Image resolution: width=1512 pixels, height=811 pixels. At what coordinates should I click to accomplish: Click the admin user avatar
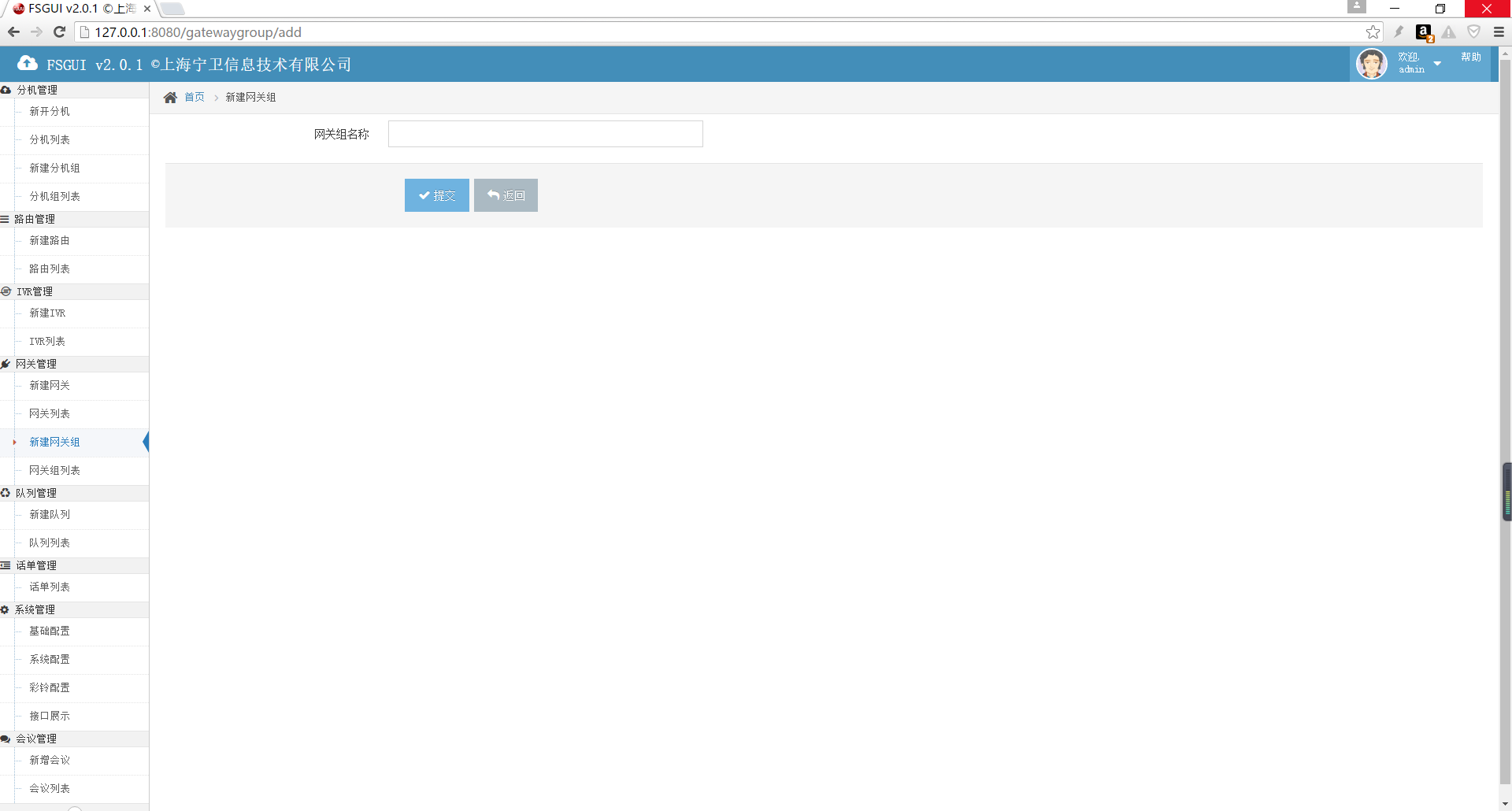click(x=1371, y=64)
